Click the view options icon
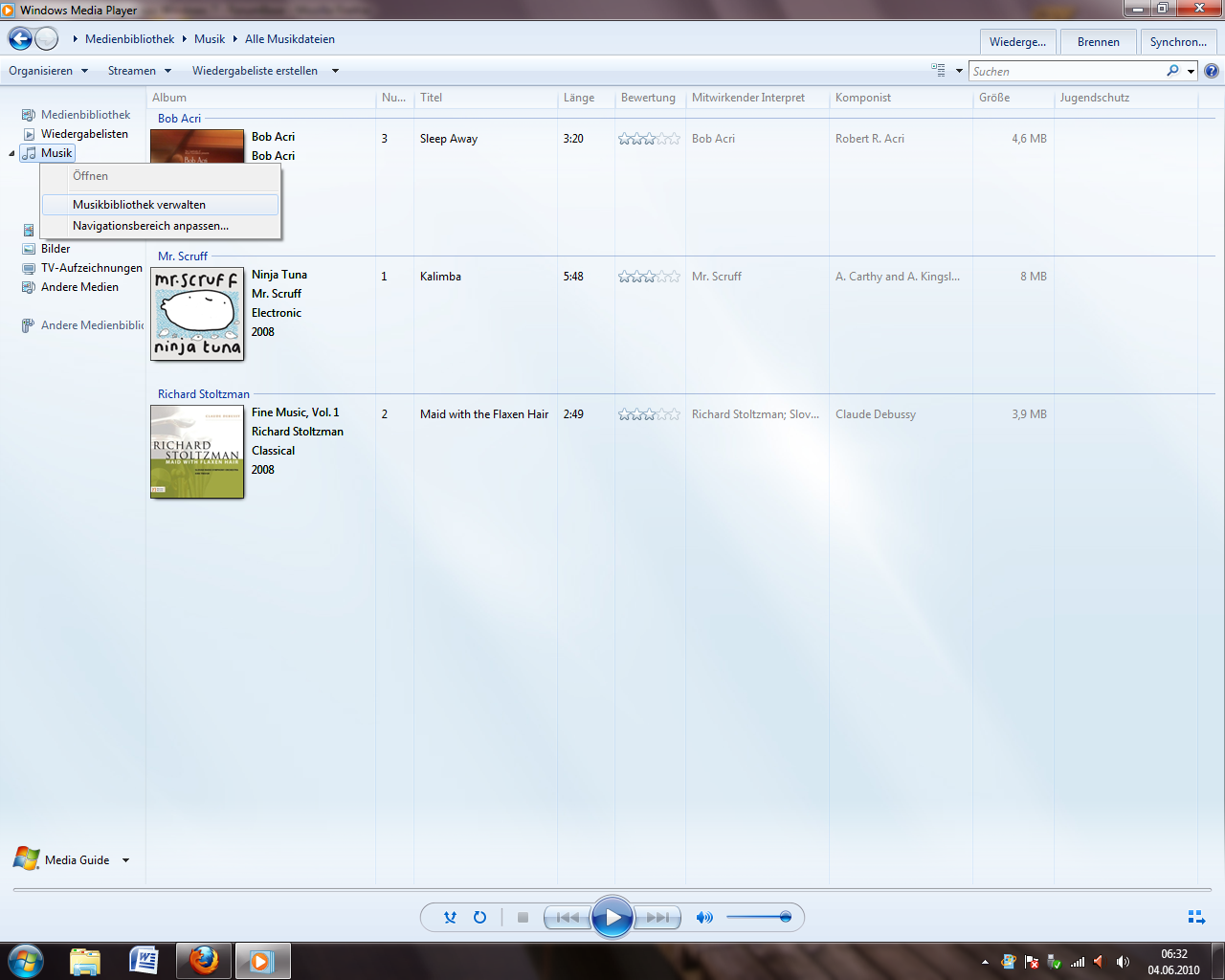 (x=938, y=70)
